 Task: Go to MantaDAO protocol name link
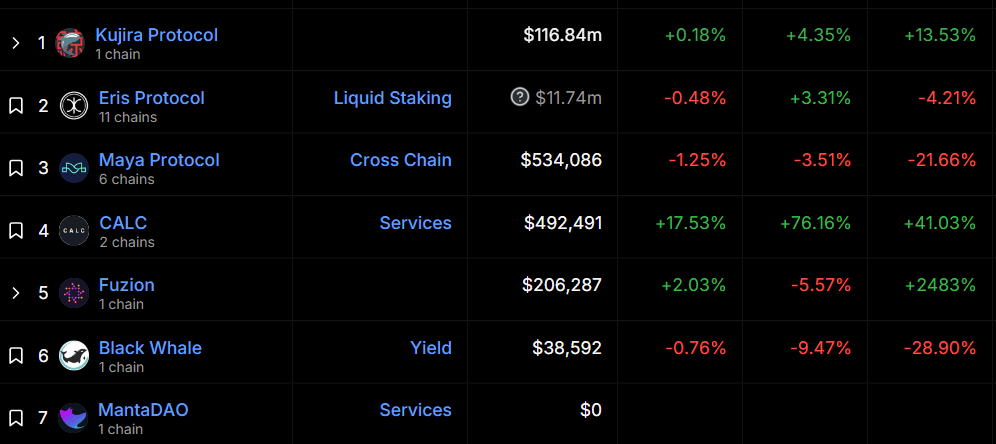[143, 410]
